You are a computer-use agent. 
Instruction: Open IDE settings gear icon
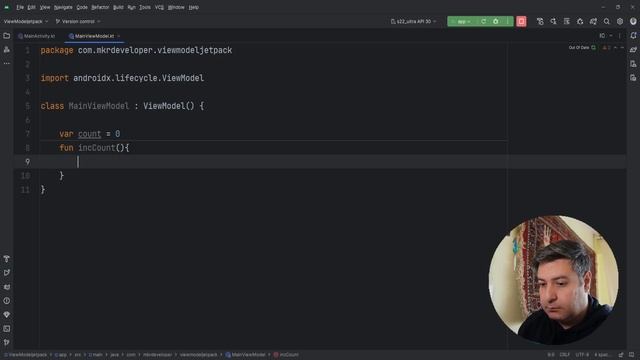pos(620,21)
